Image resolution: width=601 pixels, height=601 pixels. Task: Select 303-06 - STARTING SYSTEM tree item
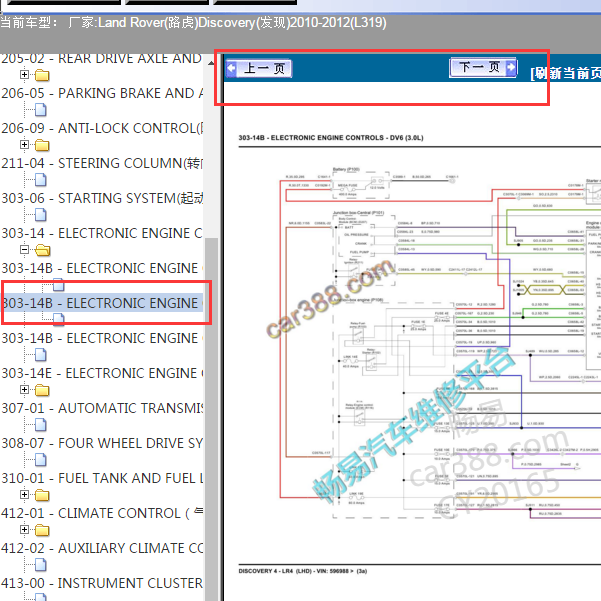coord(102,198)
